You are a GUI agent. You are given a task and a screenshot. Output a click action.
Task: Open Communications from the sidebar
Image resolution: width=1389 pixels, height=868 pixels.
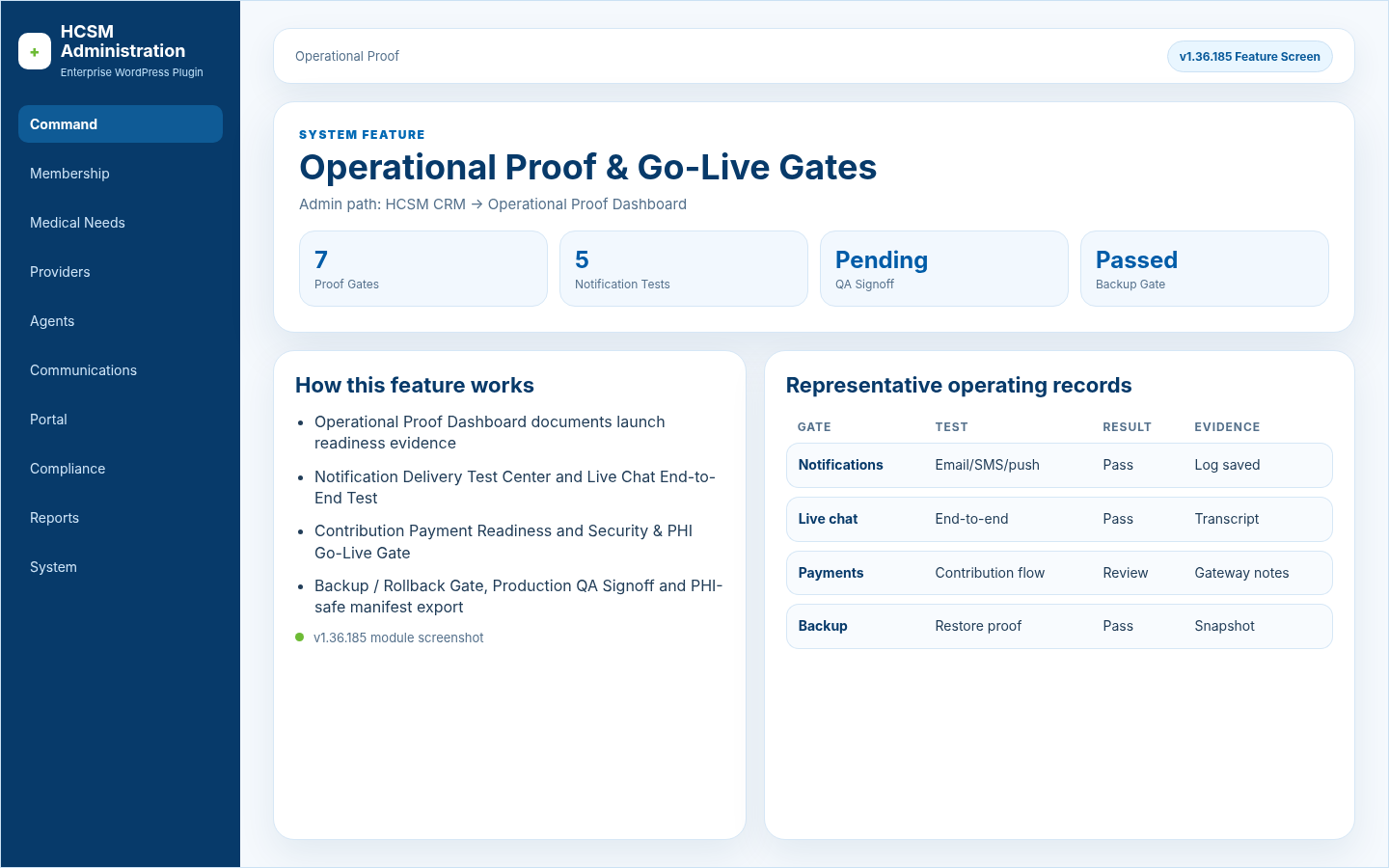(121, 370)
